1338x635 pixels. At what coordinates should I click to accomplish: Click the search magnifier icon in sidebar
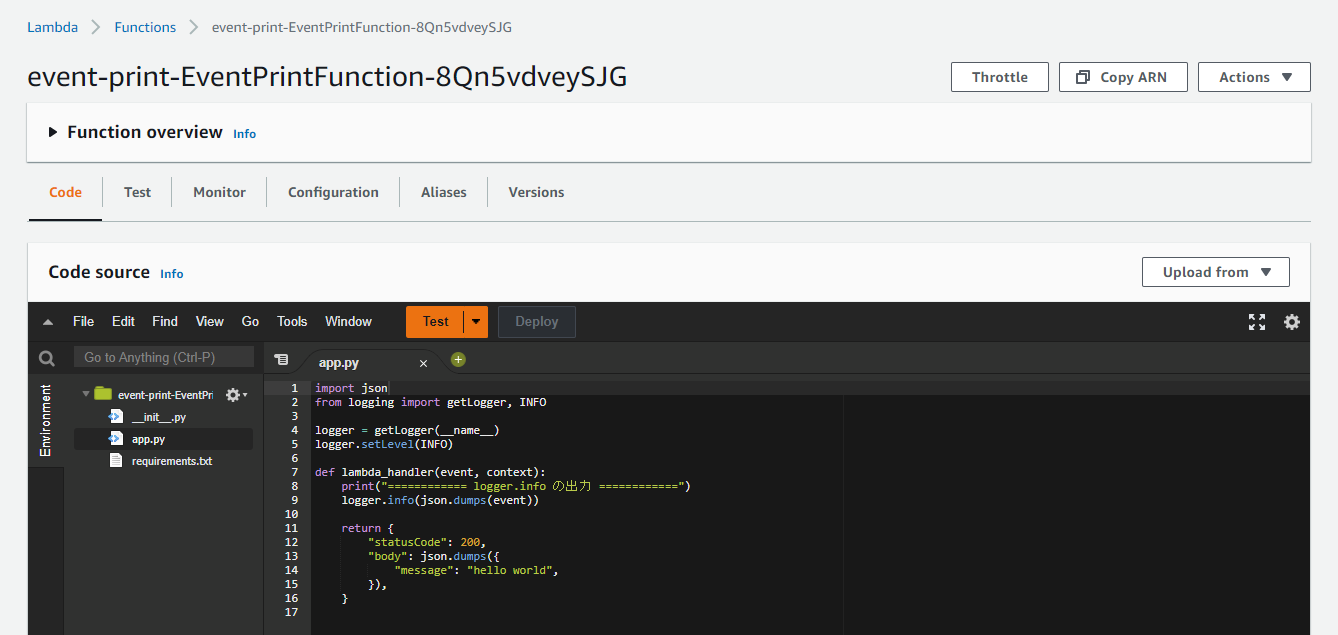[x=47, y=358]
